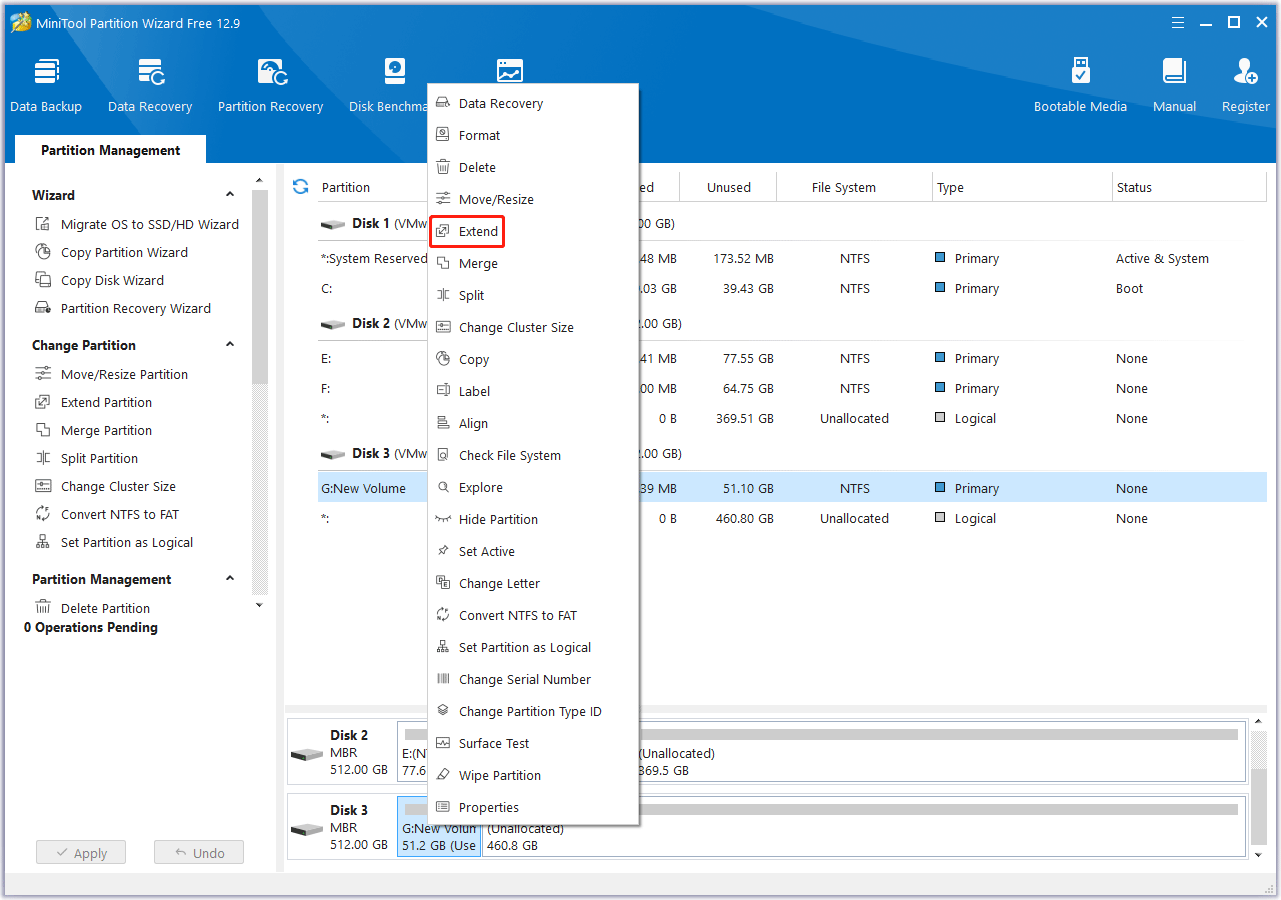Sort by the Status column header
1281x900 pixels.
coord(1189,187)
